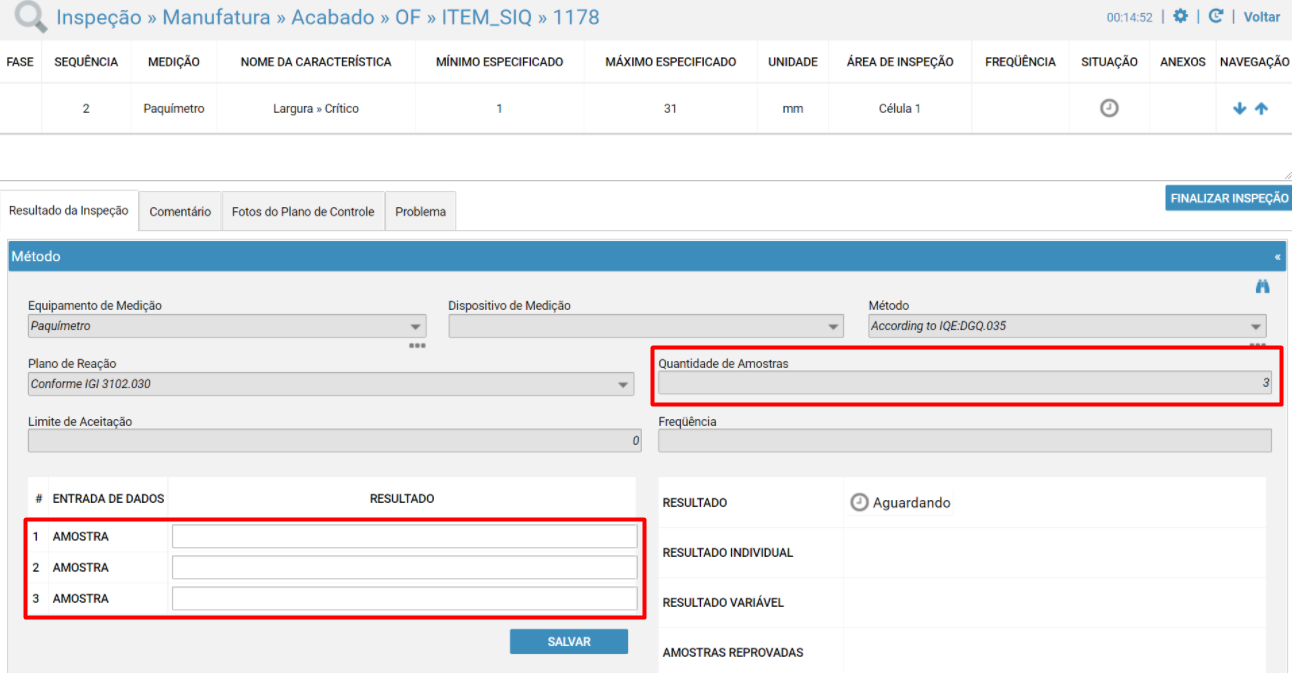The image size is (1292, 673).
Task: Open the Método dropdown
Action: point(1067,326)
